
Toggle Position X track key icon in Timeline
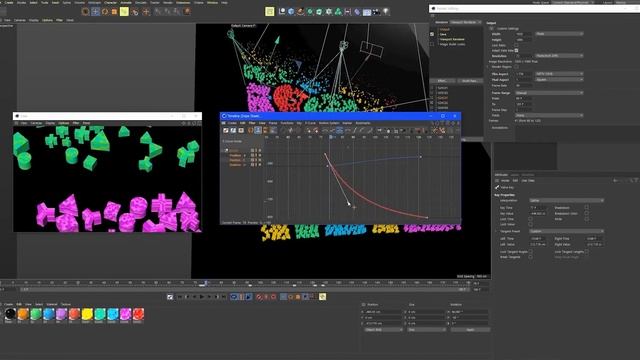point(252,156)
